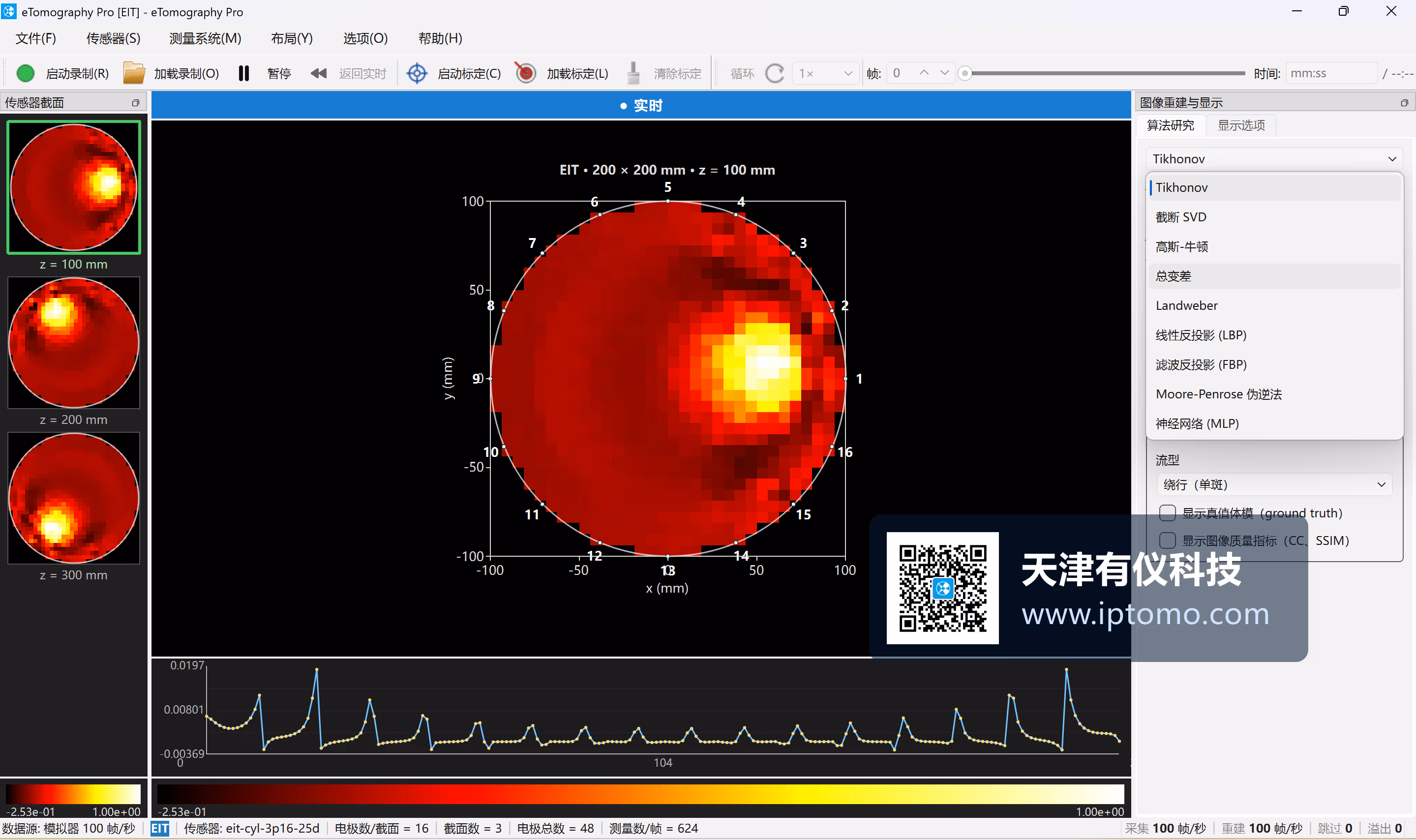Image resolution: width=1416 pixels, height=840 pixels.
Task: Click the rewind return-to-live icon
Action: point(319,74)
